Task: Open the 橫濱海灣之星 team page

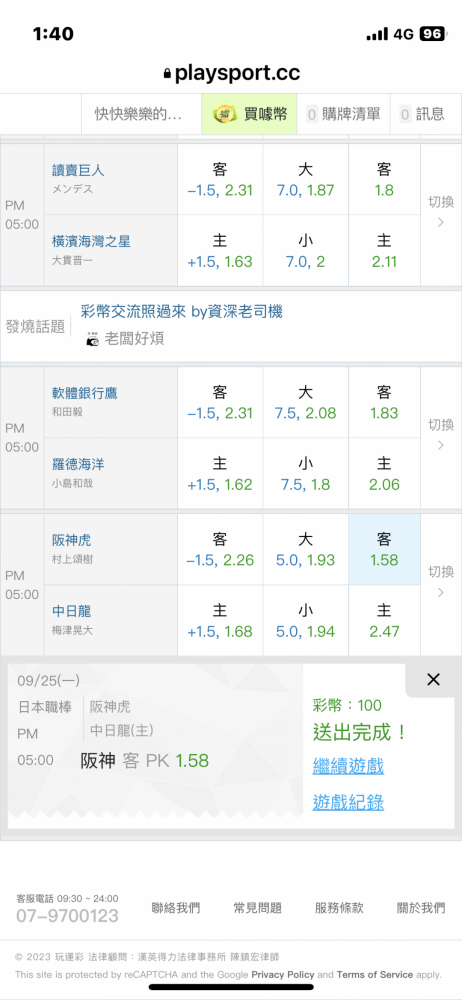Action: [91, 242]
